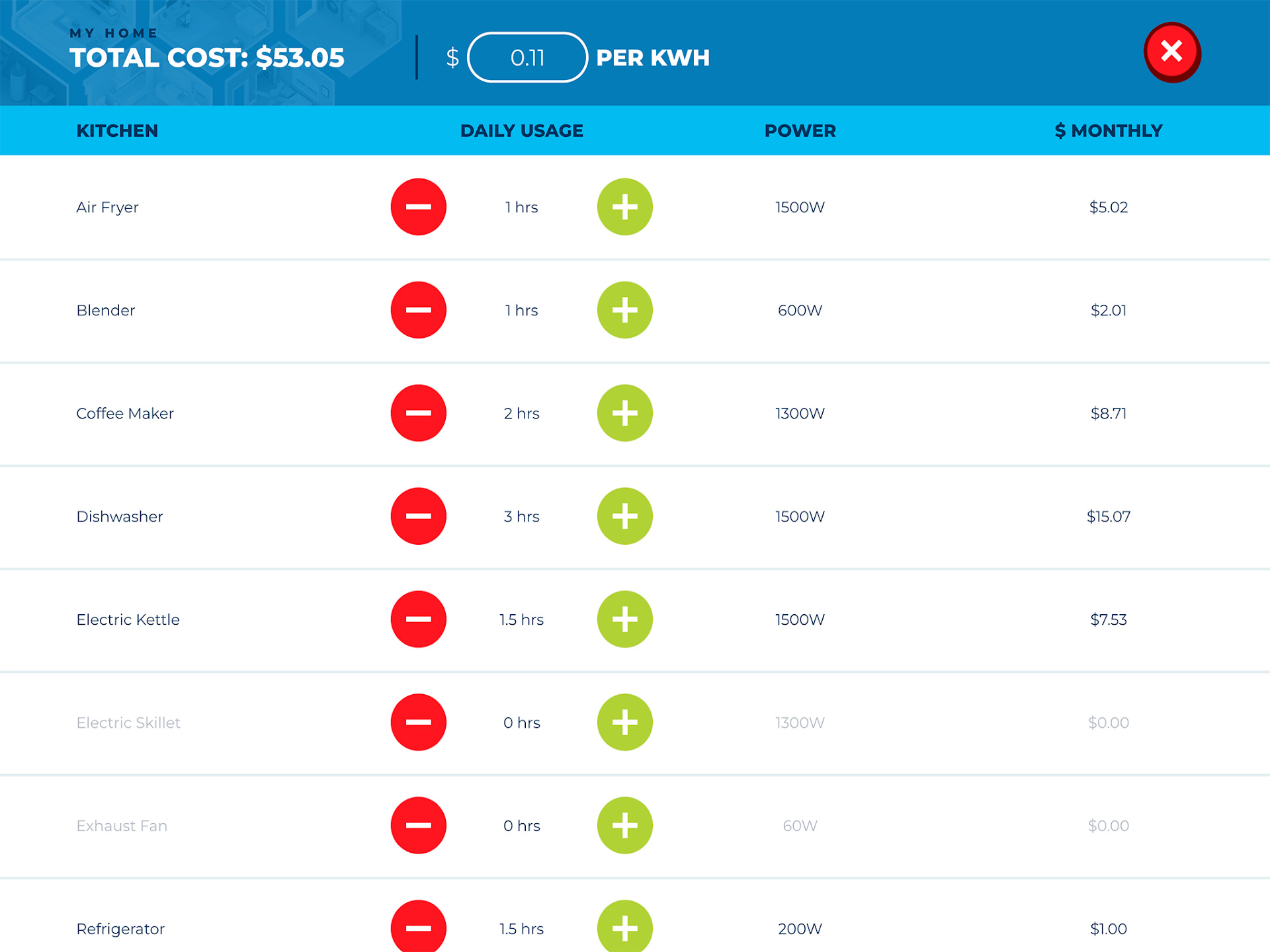Raise Dishwasher daily usage hours
The image size is (1270, 952).
pos(624,516)
